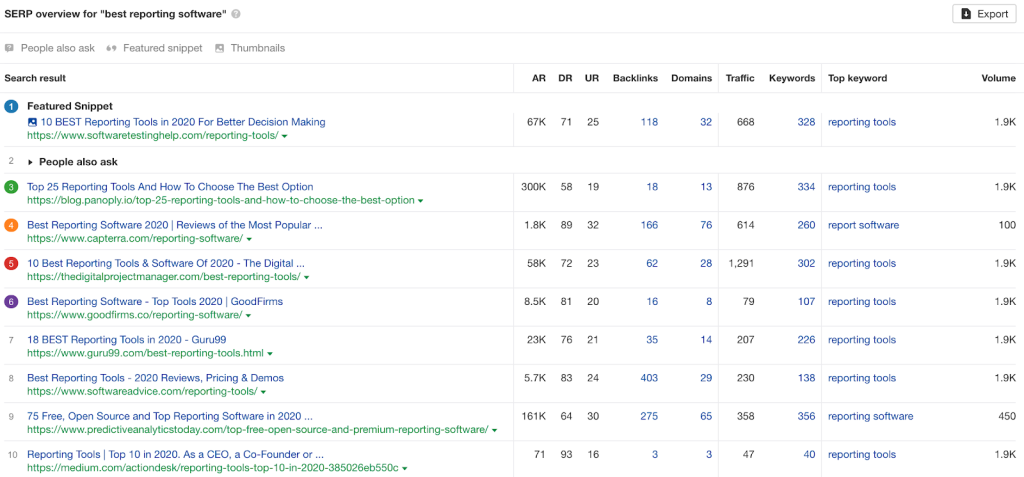Click the Volume column header
Screen dimensions: 1024x477
[999, 78]
